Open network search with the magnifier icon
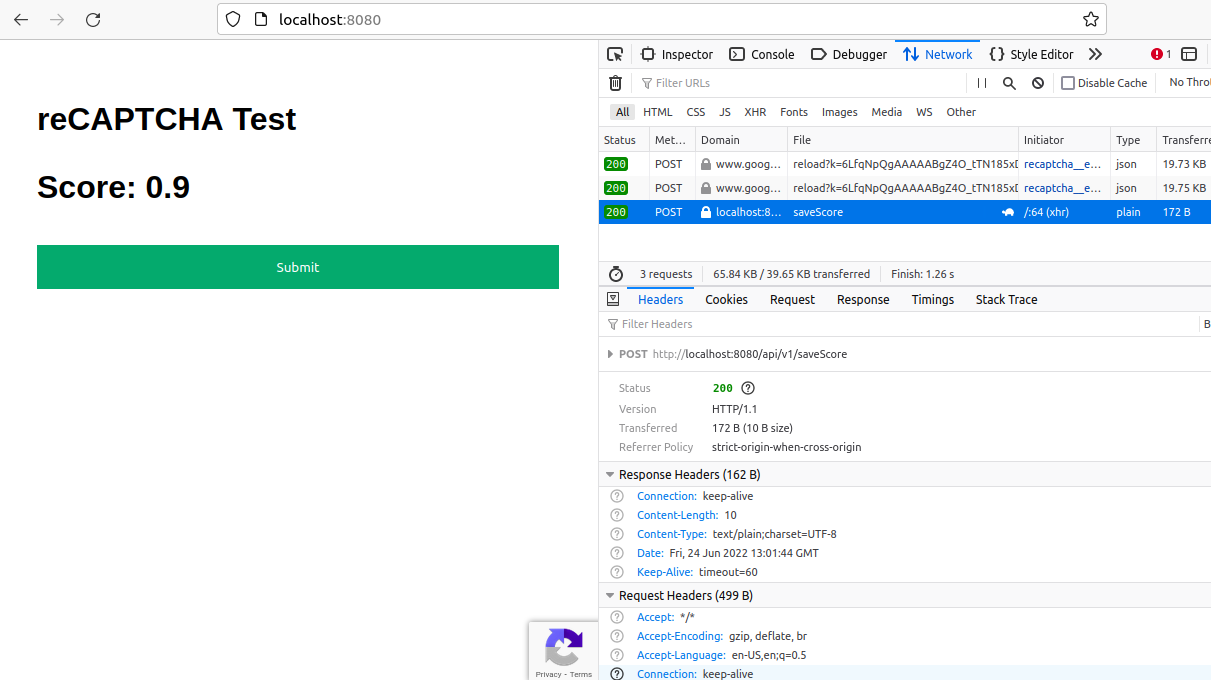 (x=1009, y=83)
